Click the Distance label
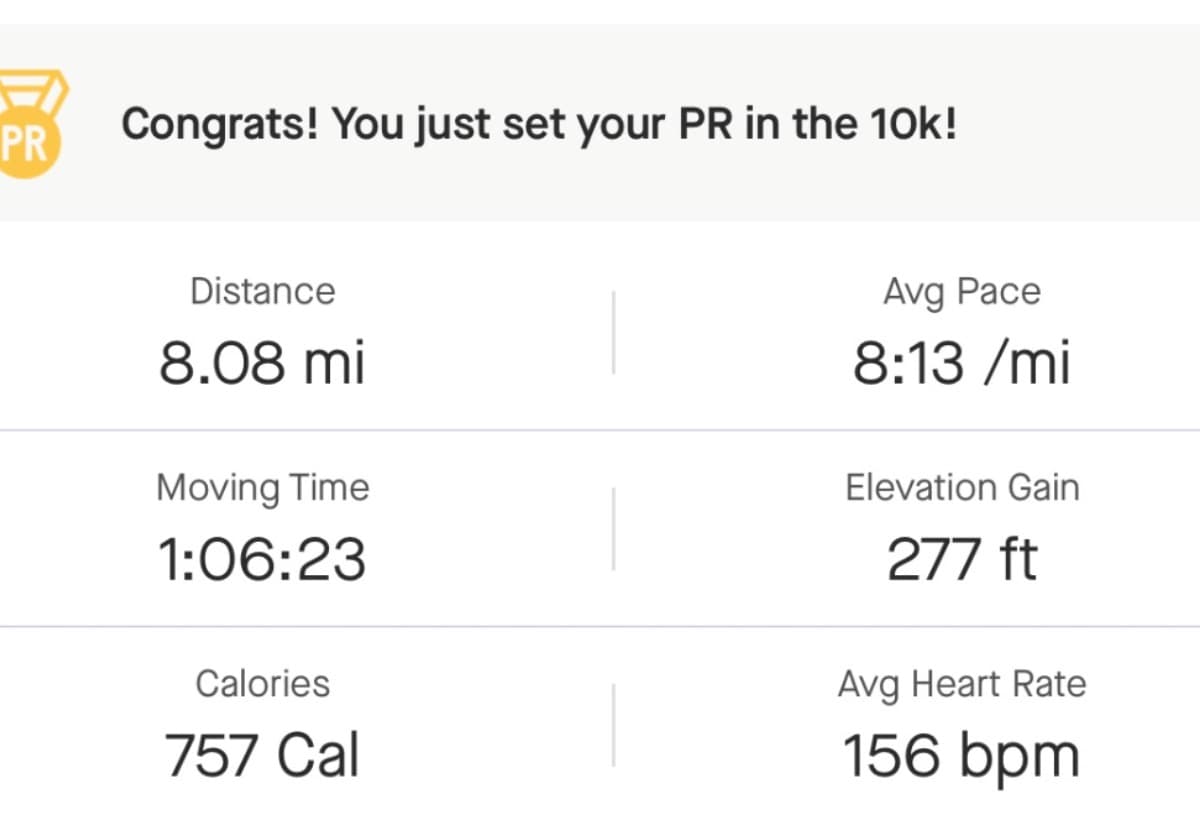This screenshot has width=1200, height=820. point(262,291)
